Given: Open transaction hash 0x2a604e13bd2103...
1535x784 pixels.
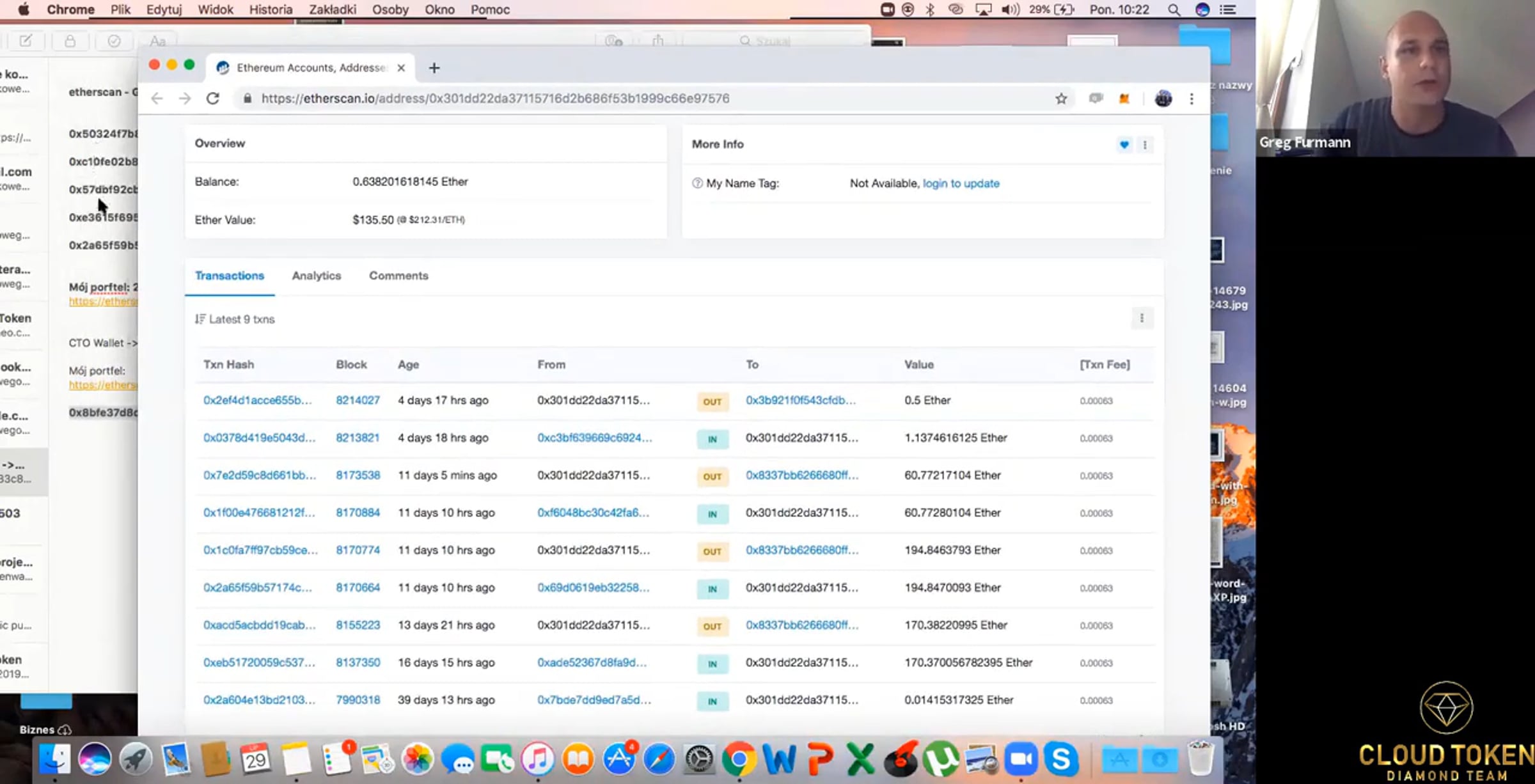Looking at the screenshot, I should 259,700.
